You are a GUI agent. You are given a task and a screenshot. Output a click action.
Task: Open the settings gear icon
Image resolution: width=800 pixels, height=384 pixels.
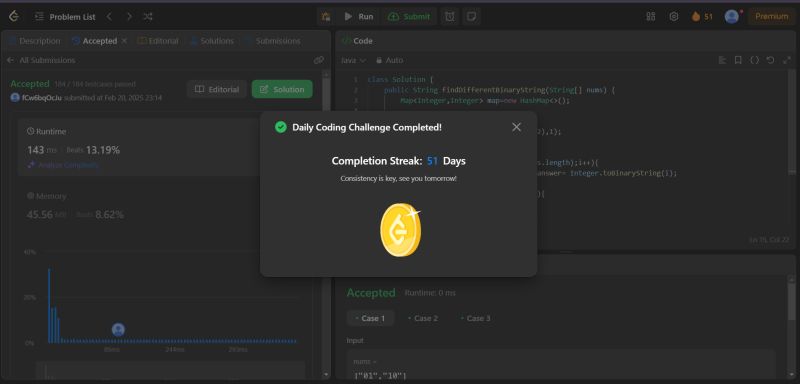tap(673, 16)
